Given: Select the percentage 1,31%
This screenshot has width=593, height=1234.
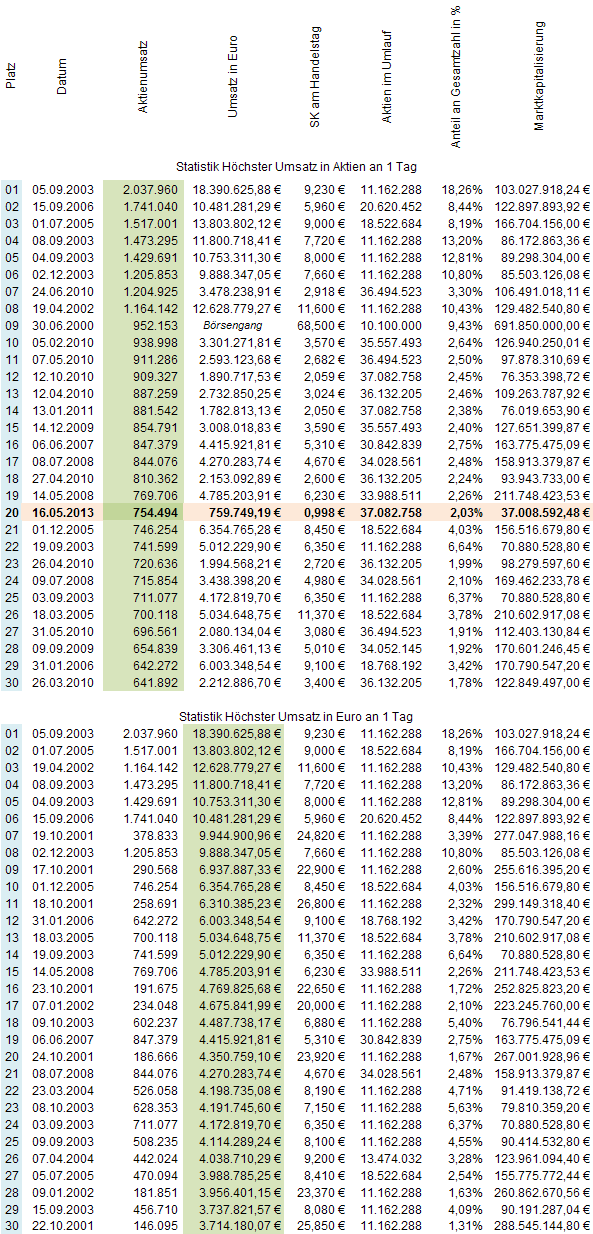Looking at the screenshot, I should tap(465, 1228).
